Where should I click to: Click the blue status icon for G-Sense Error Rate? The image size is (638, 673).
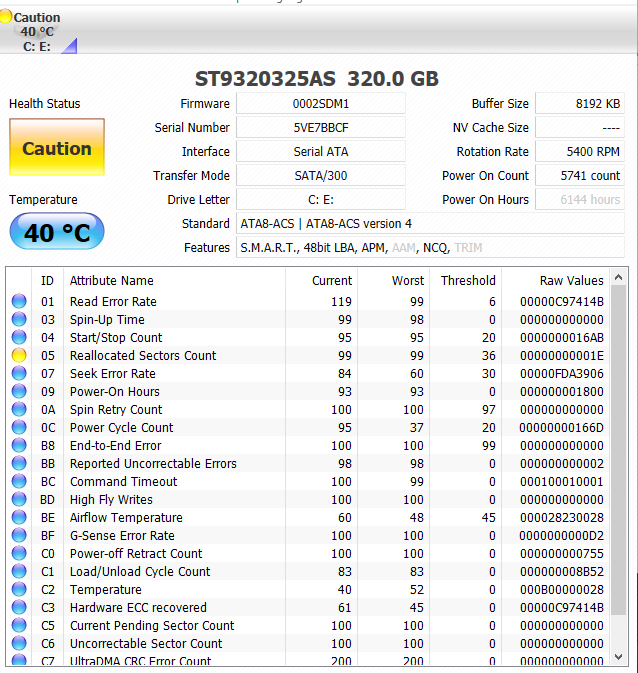19,536
